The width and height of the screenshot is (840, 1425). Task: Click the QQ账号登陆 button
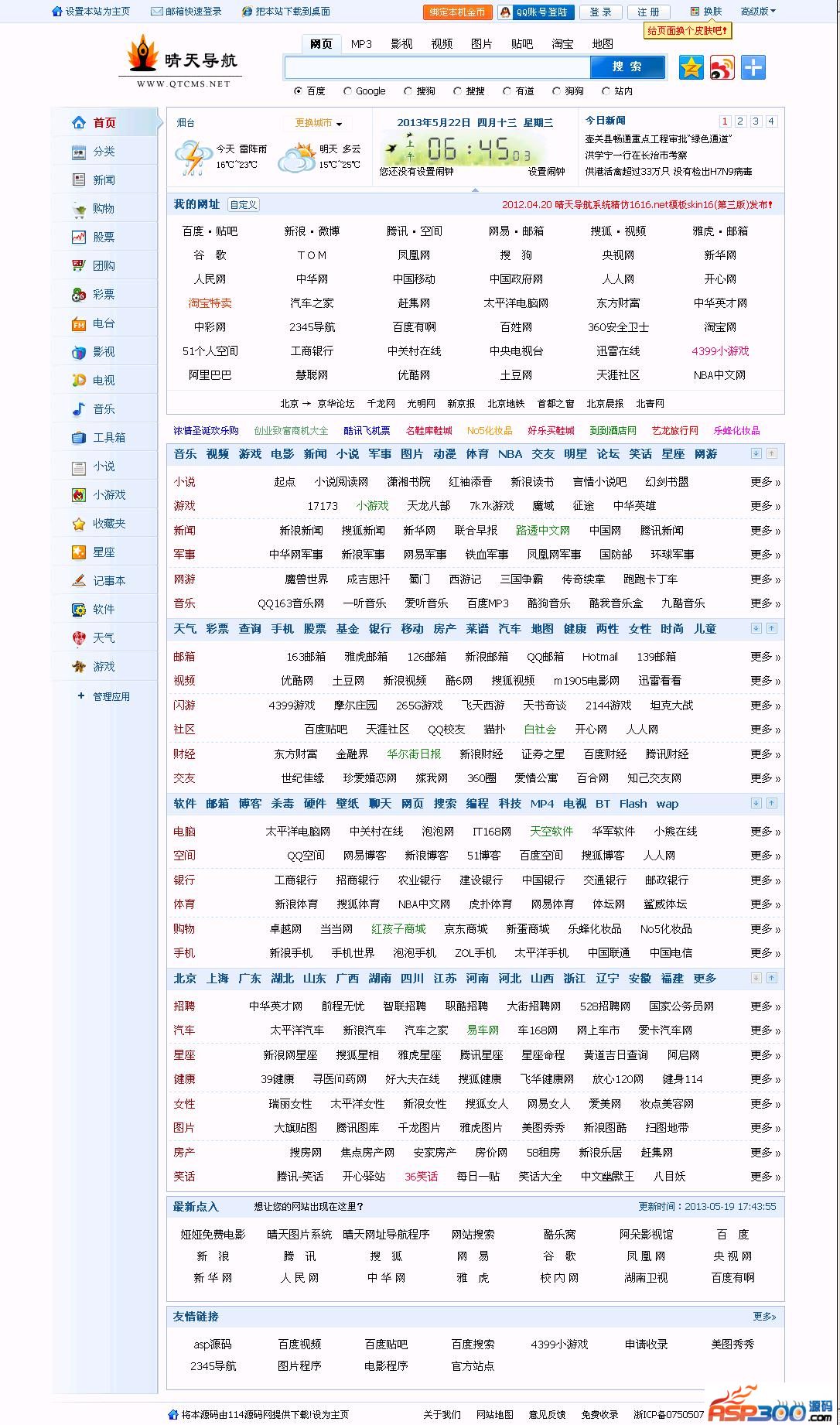535,12
